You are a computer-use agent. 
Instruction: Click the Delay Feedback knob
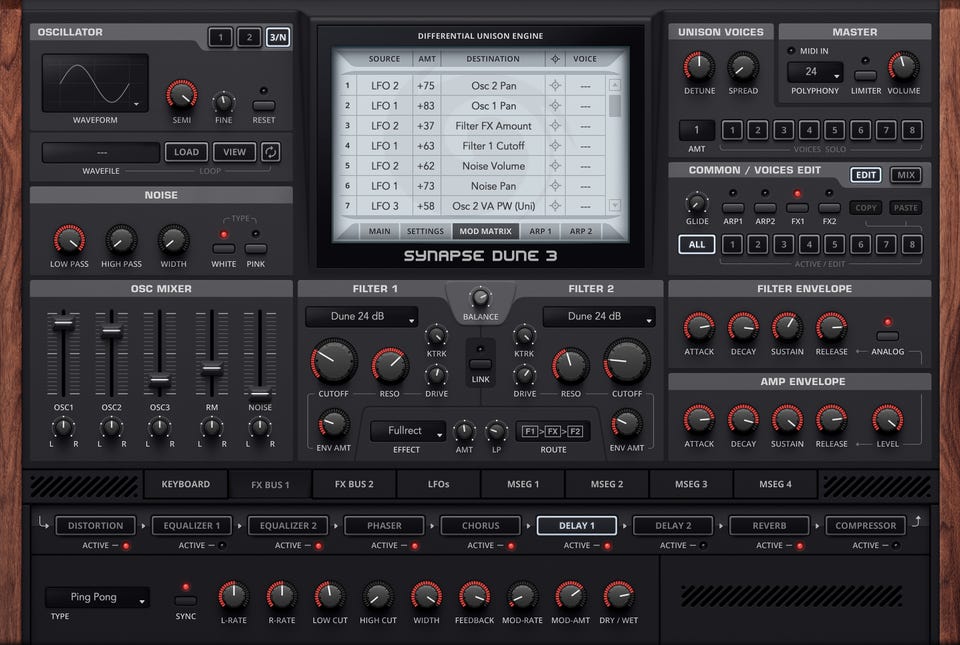(x=474, y=595)
